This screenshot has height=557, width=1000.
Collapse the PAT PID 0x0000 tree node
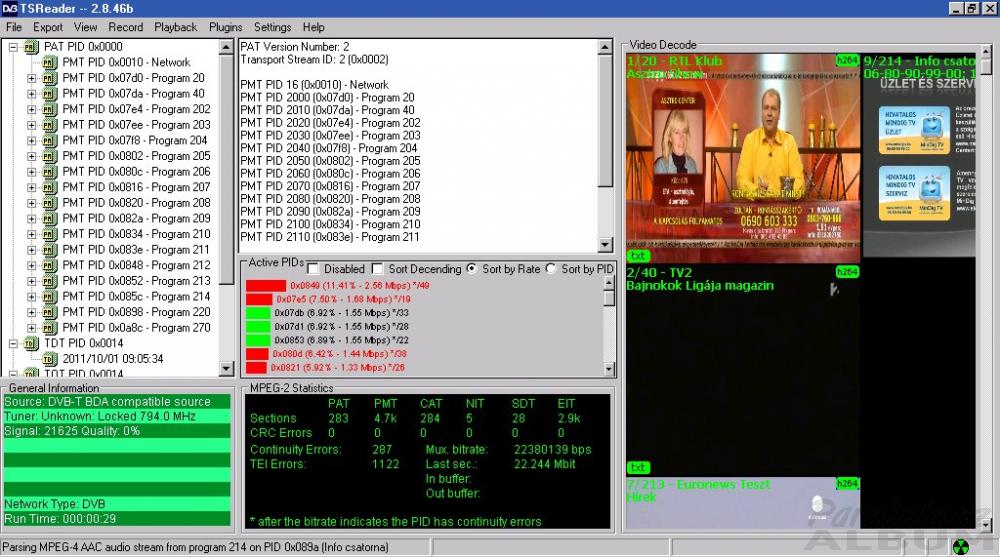tap(13, 47)
